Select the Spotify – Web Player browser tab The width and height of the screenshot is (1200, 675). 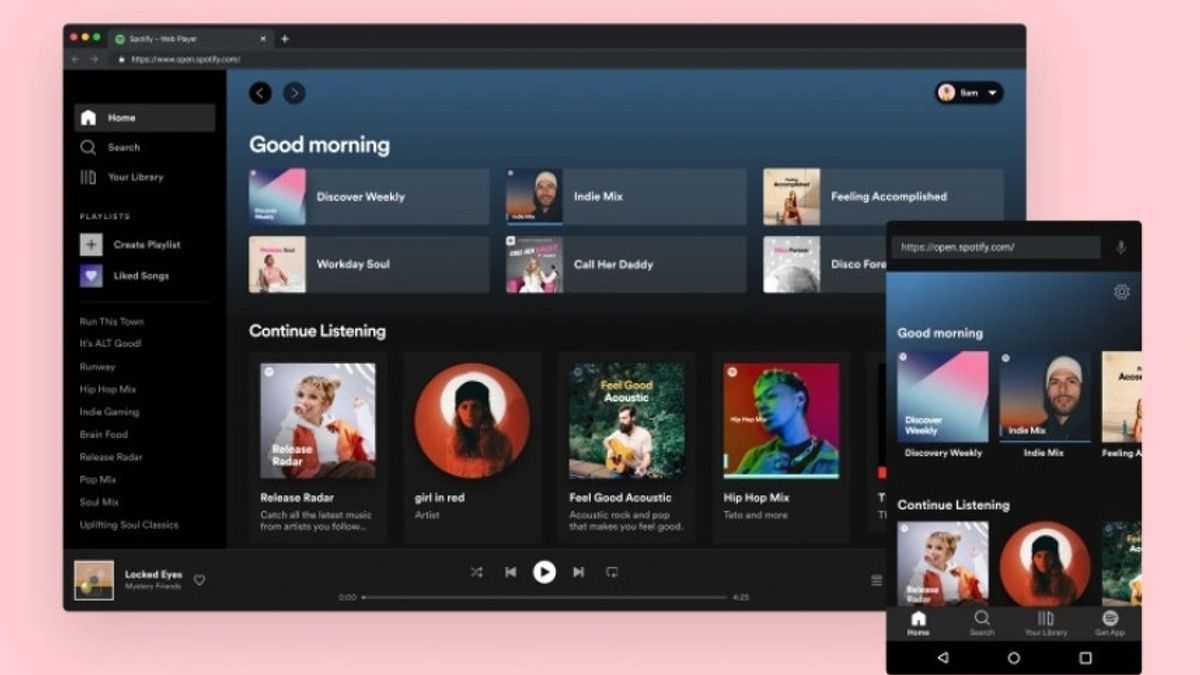189,39
